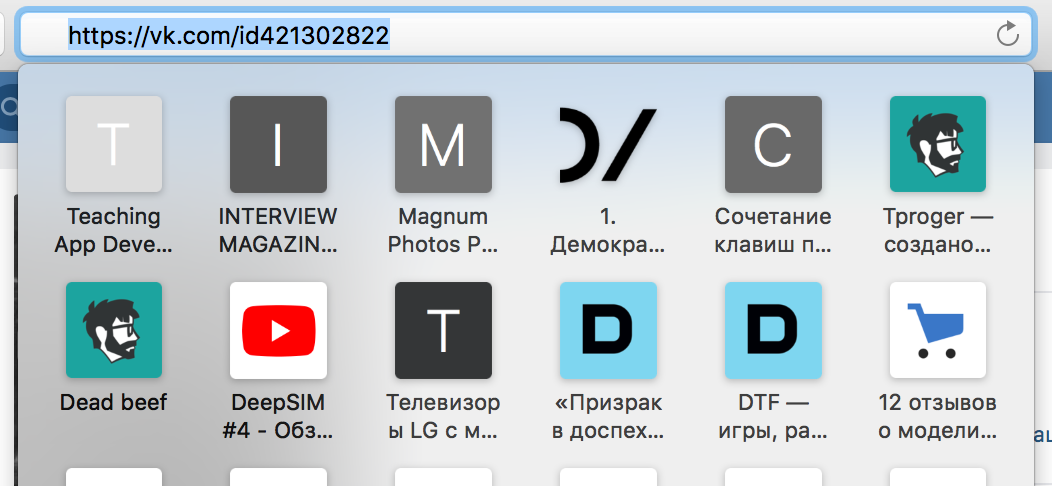Open the Tproger — создано favorite icon

tap(938, 144)
